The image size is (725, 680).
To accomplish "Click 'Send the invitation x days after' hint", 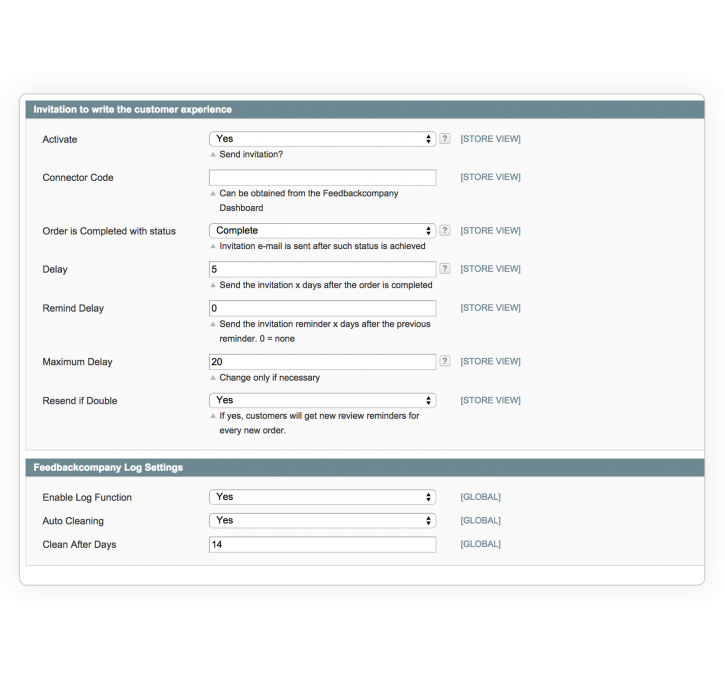I will (326, 285).
